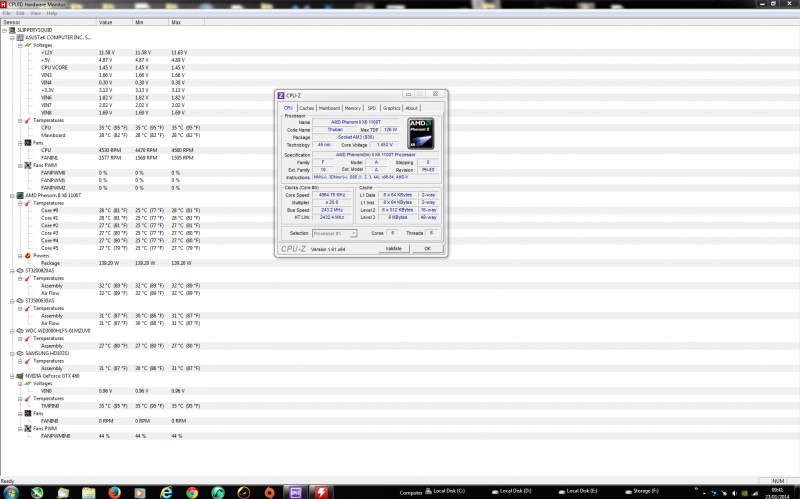Image resolution: width=800 pixels, height=499 pixels.
Task: Open Local Disk (C:) from the taskbar toolbar
Action: coord(445,491)
